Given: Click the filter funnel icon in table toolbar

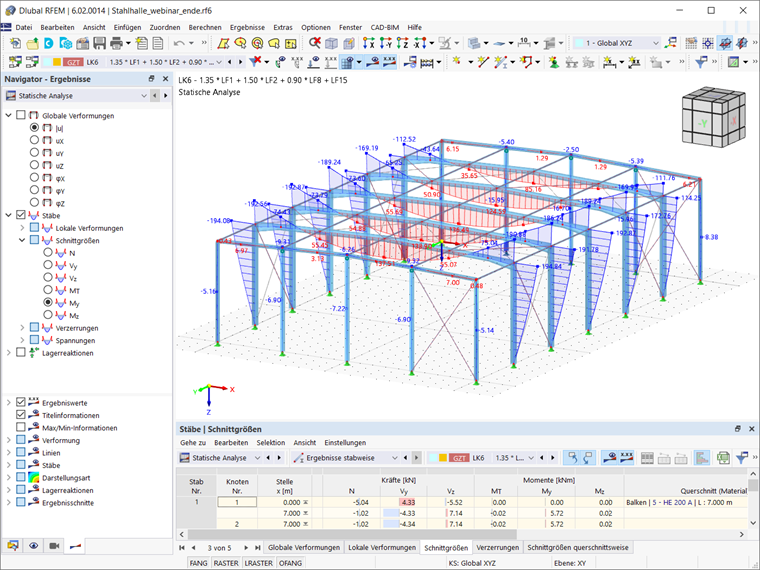Looking at the screenshot, I should point(742,457).
